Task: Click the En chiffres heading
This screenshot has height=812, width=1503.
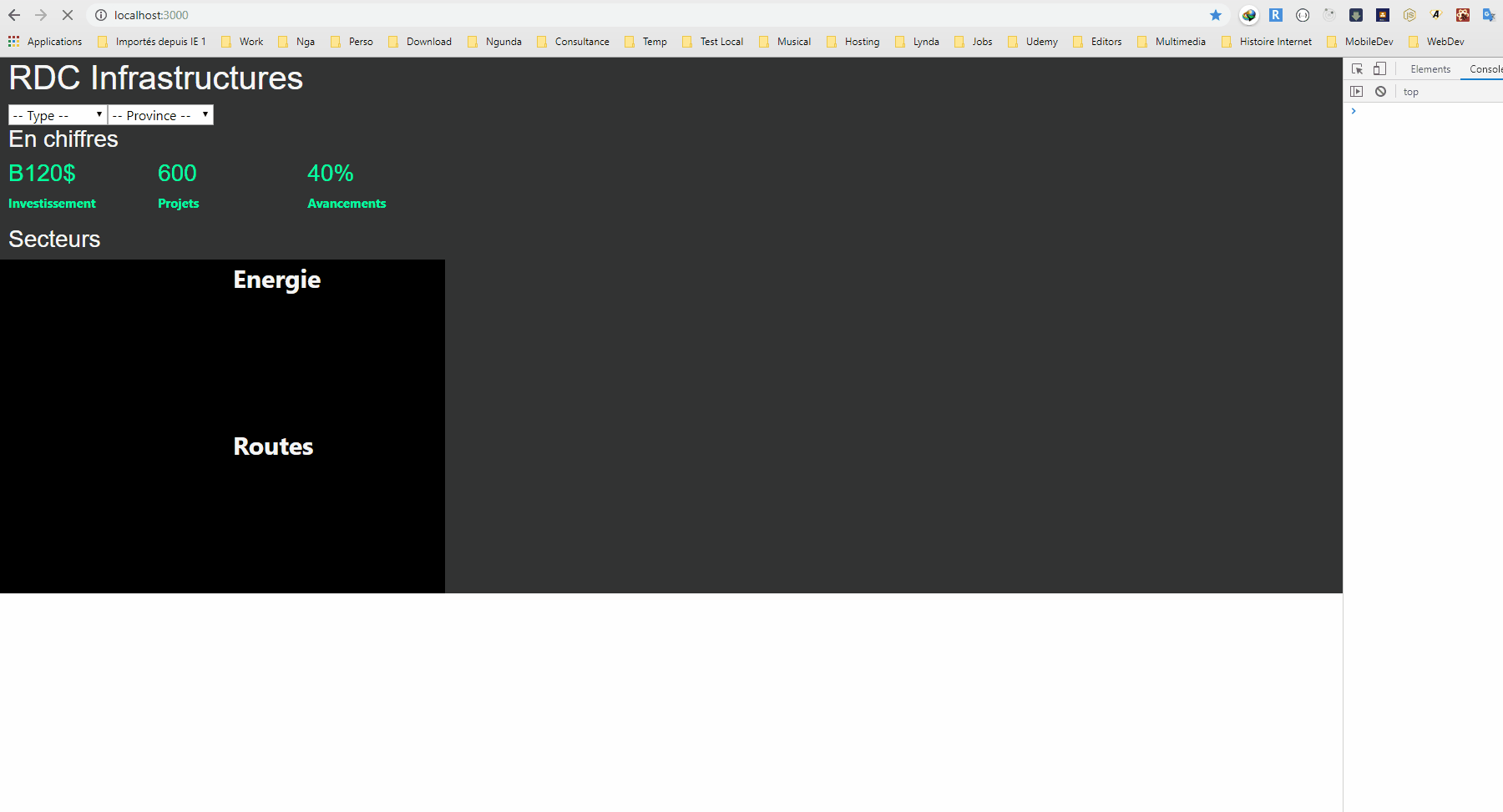Action: tap(63, 139)
